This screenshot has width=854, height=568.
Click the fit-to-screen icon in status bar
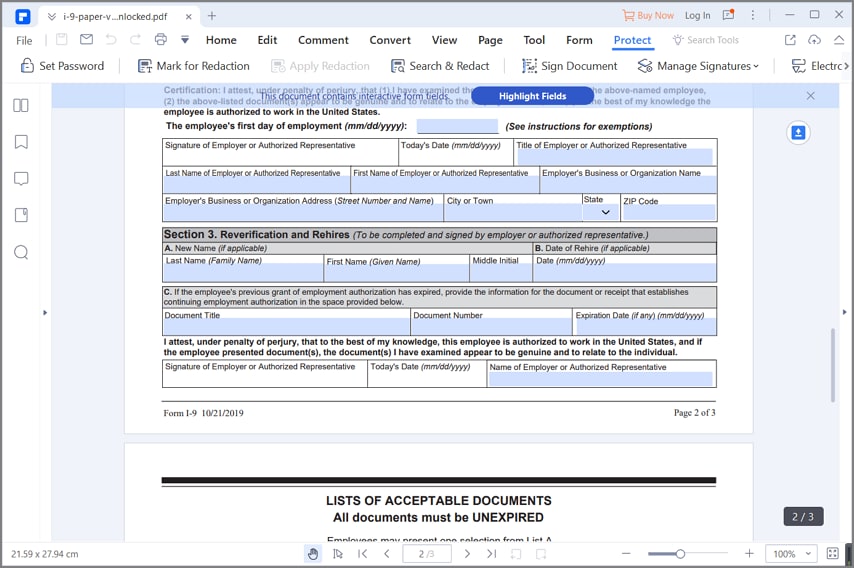[833, 554]
